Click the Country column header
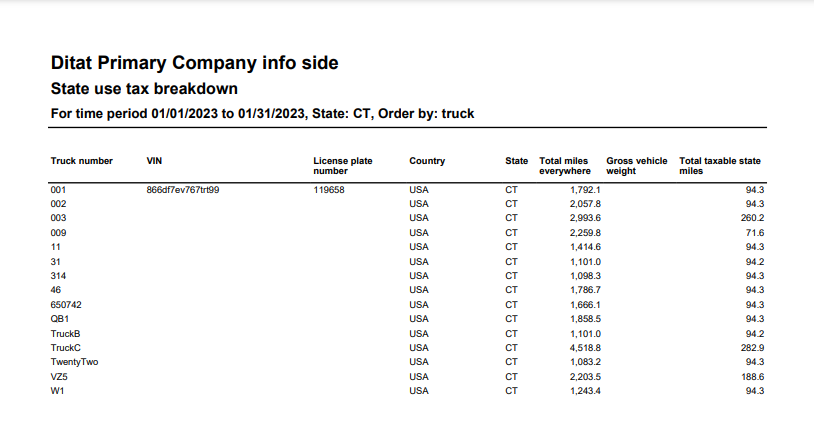Screen dimensions: 814x443 click(427, 161)
